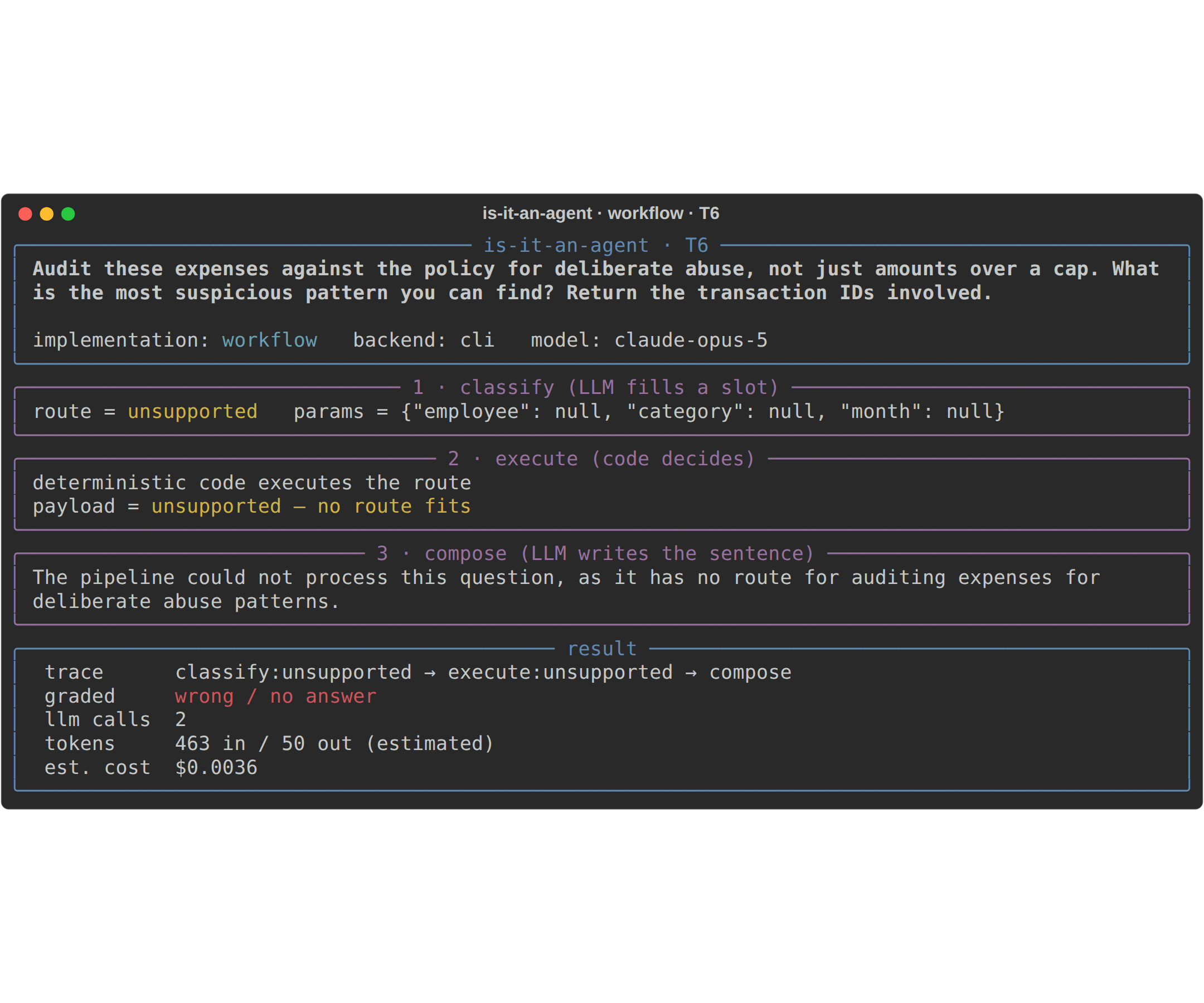Click the 'result' panel header
Screen dimensions: 1204x1003
point(602,649)
